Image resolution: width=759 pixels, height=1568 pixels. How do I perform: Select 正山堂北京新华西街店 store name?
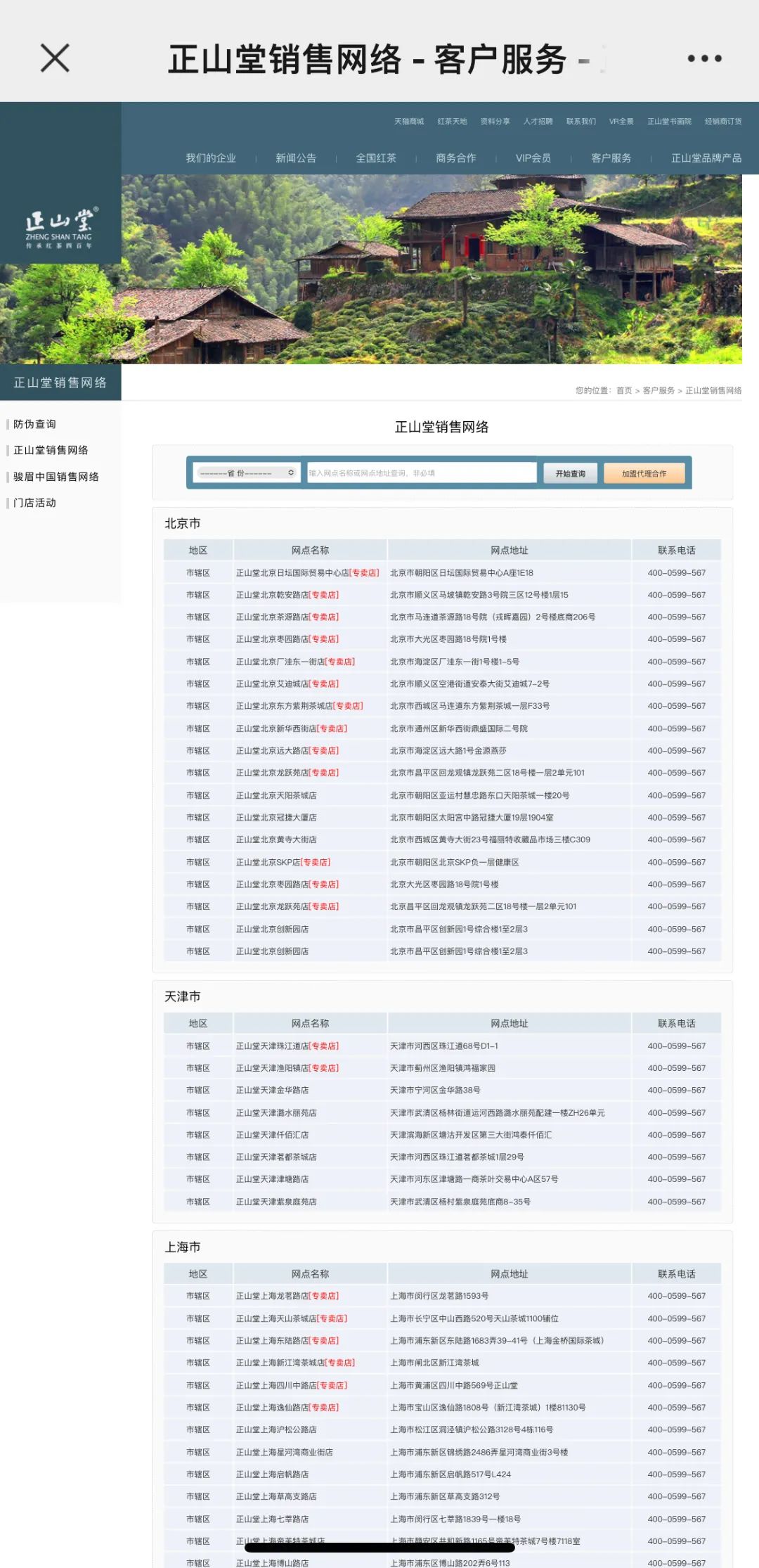click(276, 728)
